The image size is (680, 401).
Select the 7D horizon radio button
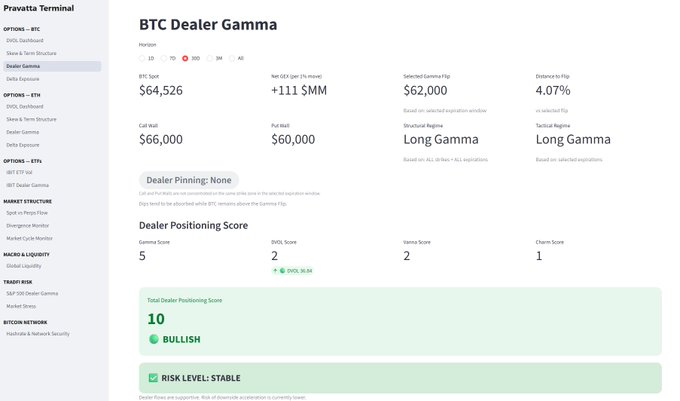(163, 58)
